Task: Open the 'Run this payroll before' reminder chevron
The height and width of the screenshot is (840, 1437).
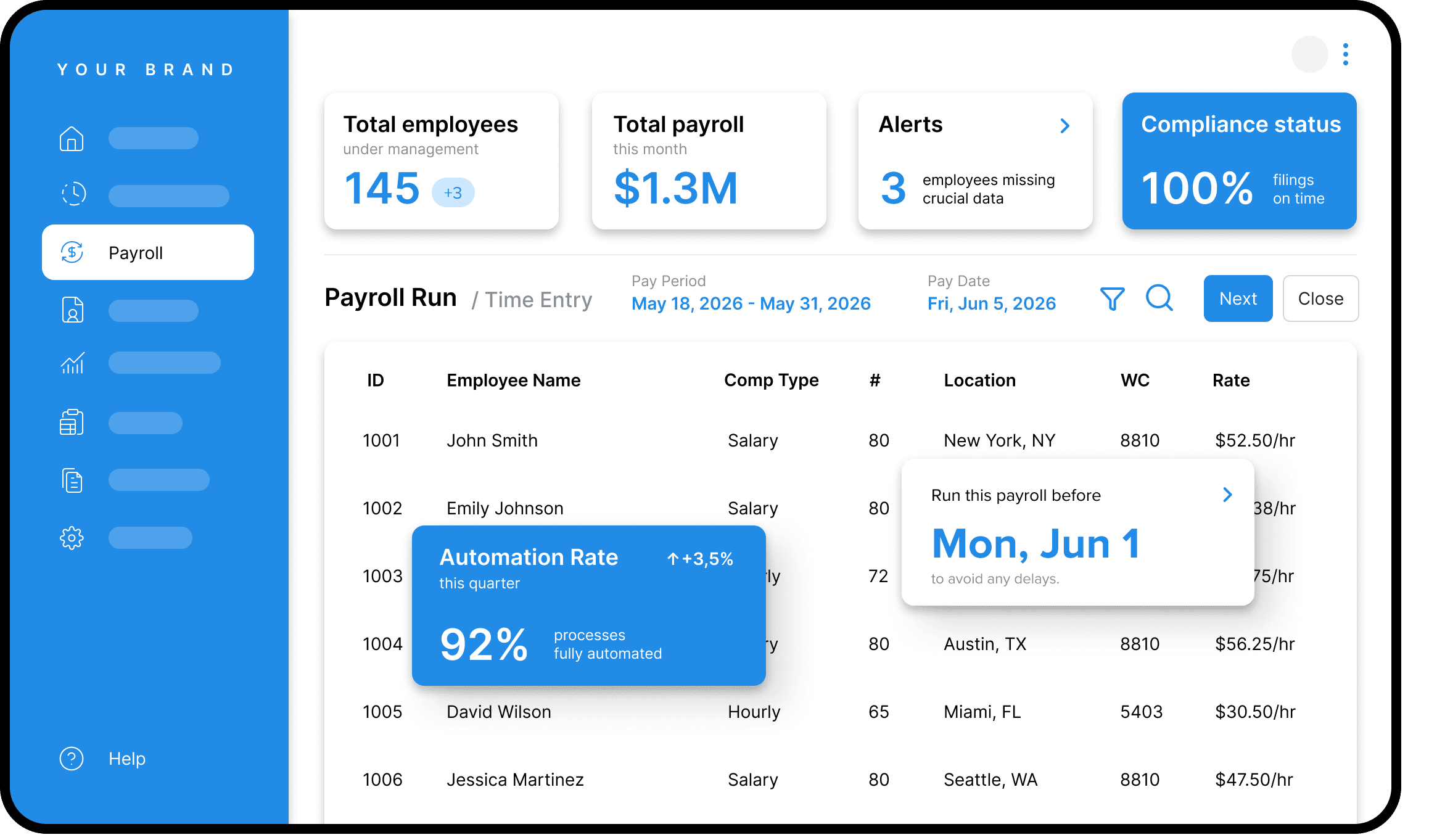Action: (1227, 494)
